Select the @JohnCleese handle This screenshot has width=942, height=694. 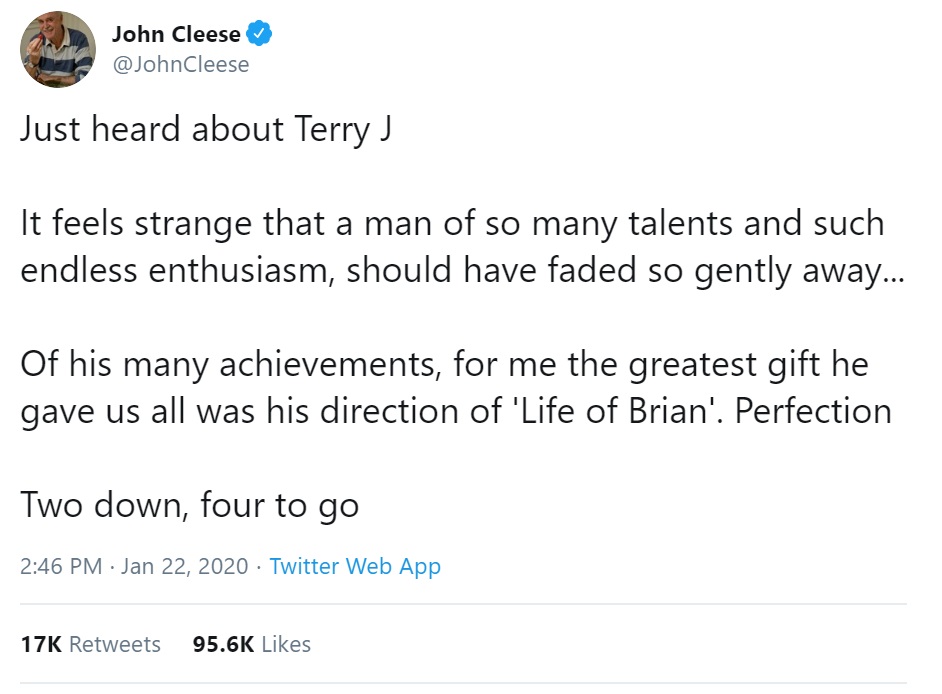tap(180, 65)
